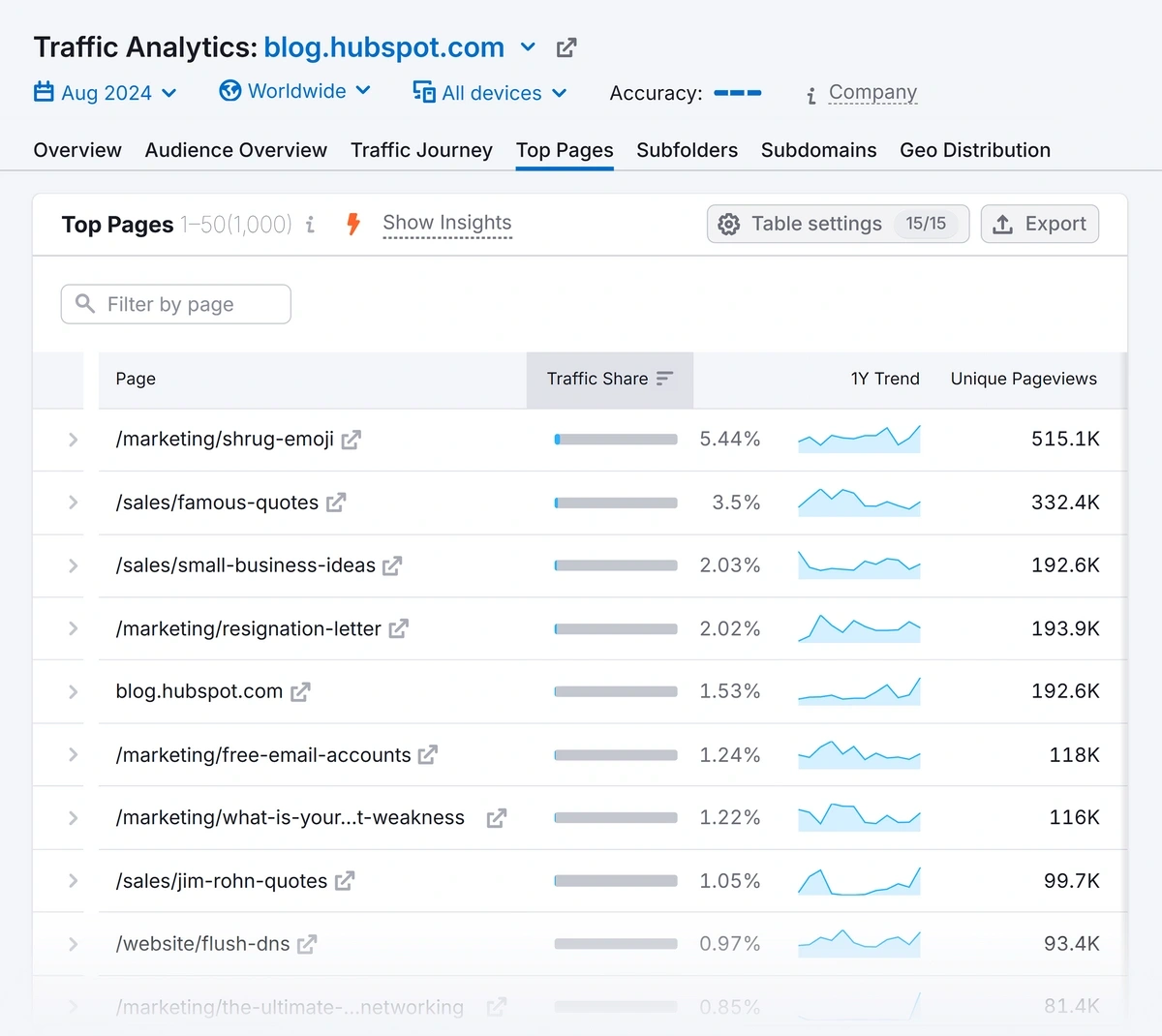
Task: Open the All devices dropdown
Action: (x=490, y=93)
